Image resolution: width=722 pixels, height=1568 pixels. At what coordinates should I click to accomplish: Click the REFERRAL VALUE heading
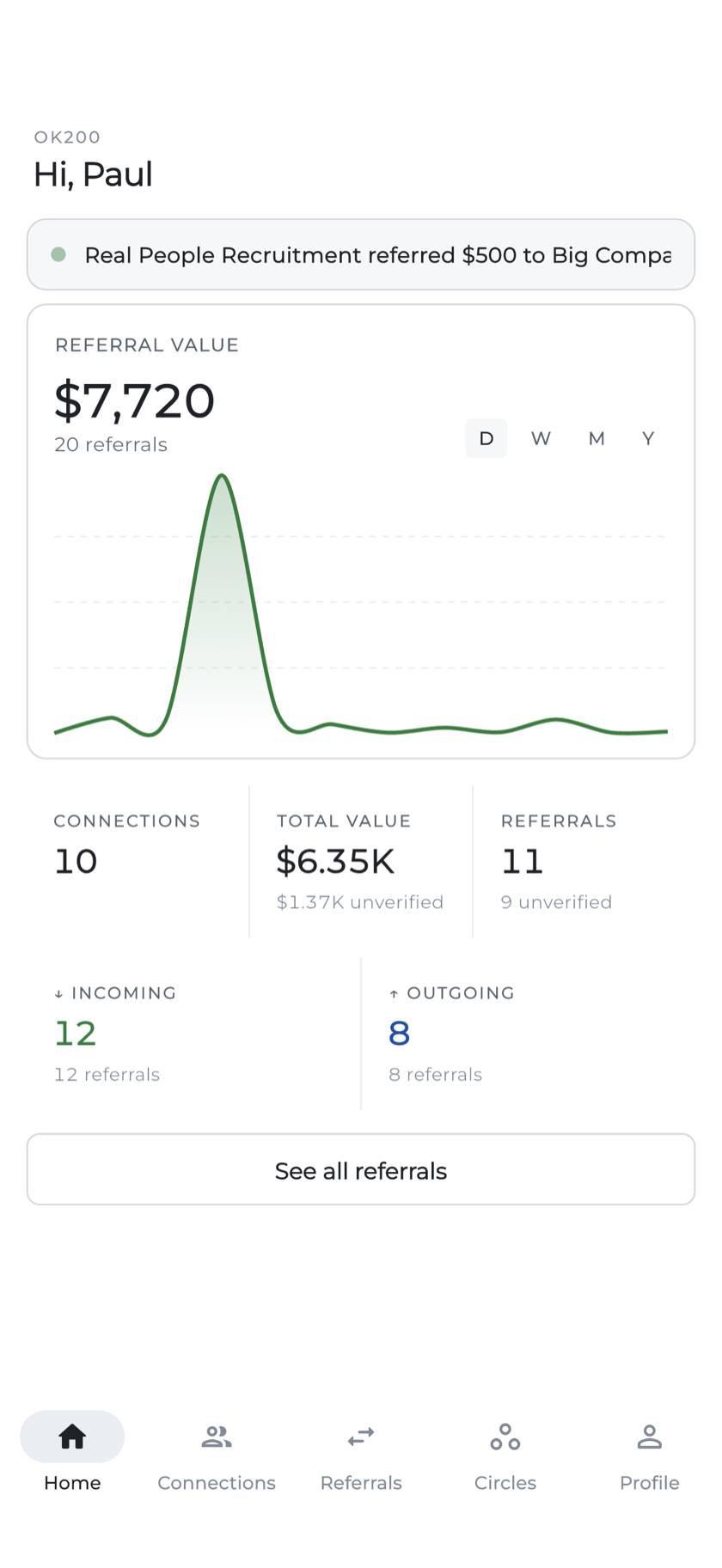click(x=147, y=345)
